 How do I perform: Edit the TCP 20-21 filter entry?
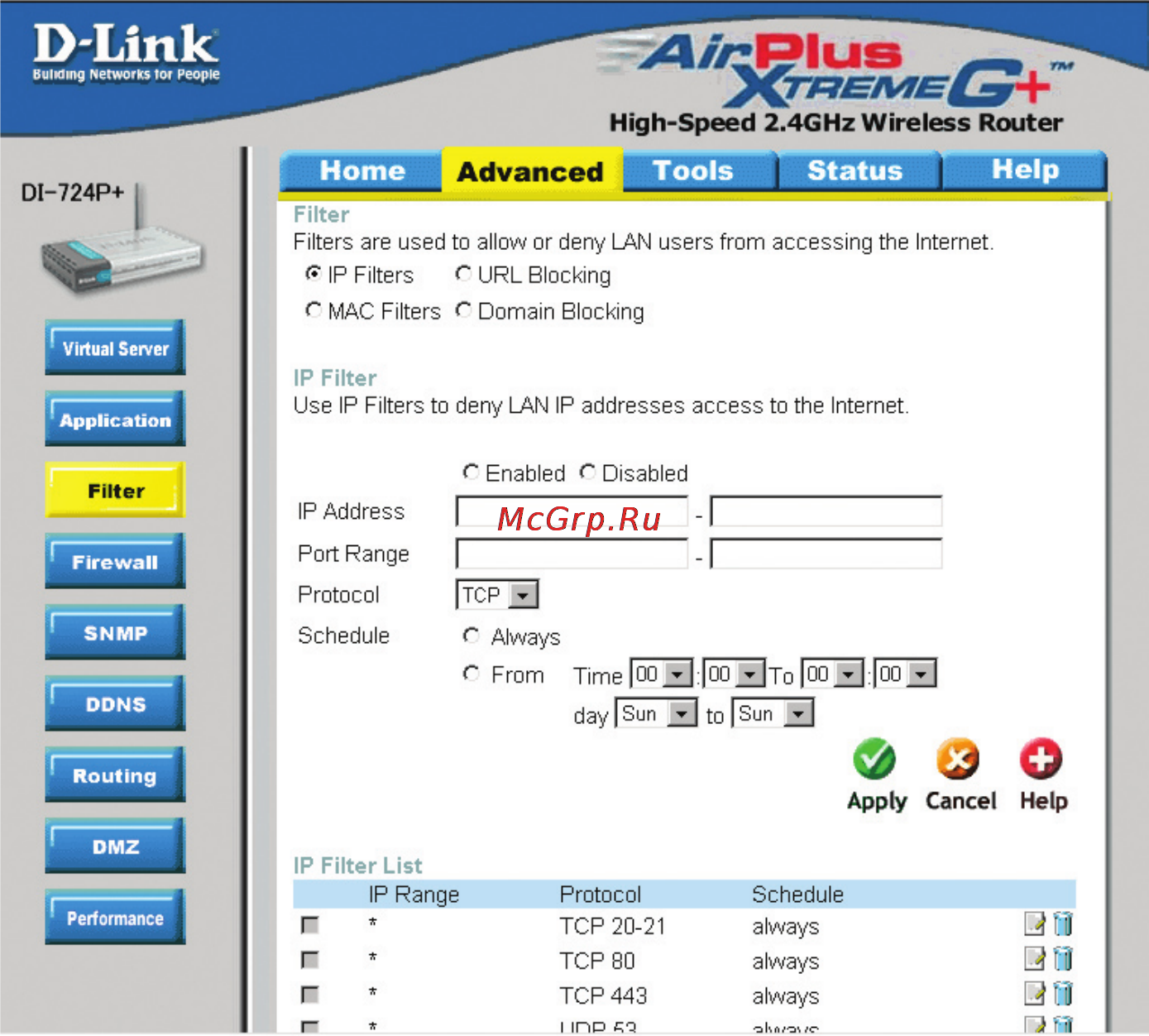point(1034,923)
